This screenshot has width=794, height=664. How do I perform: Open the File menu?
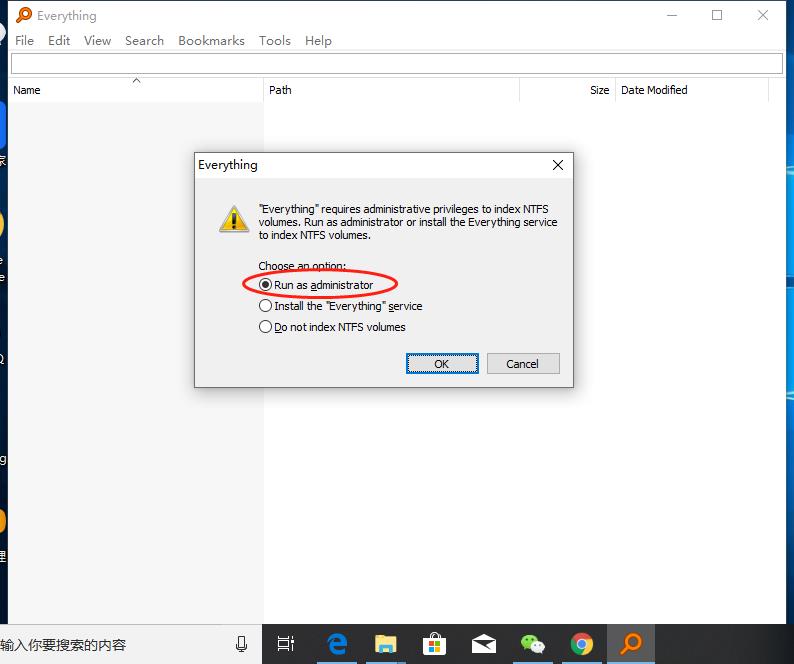pyautogui.click(x=24, y=41)
